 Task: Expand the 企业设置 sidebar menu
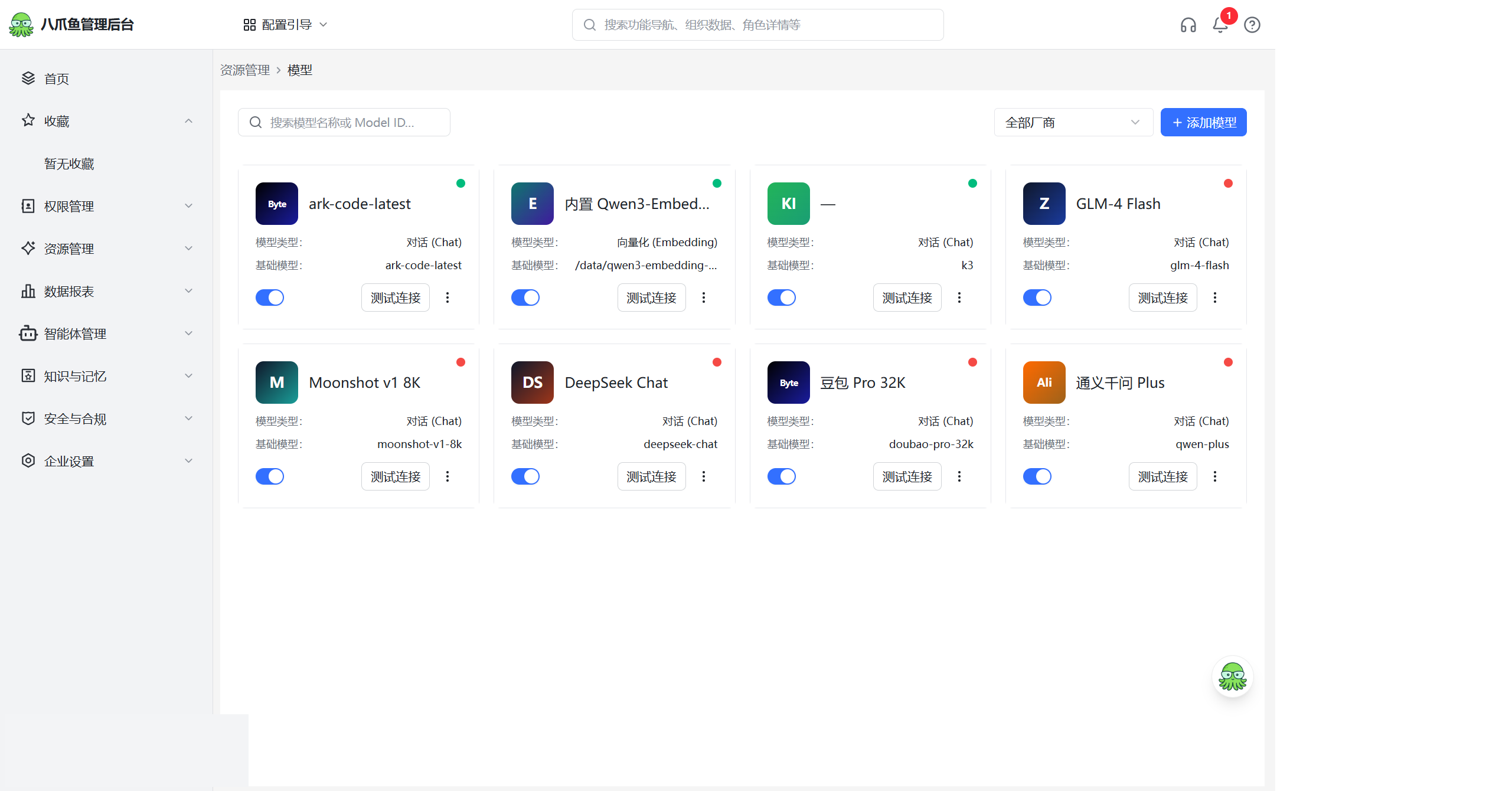pos(106,461)
